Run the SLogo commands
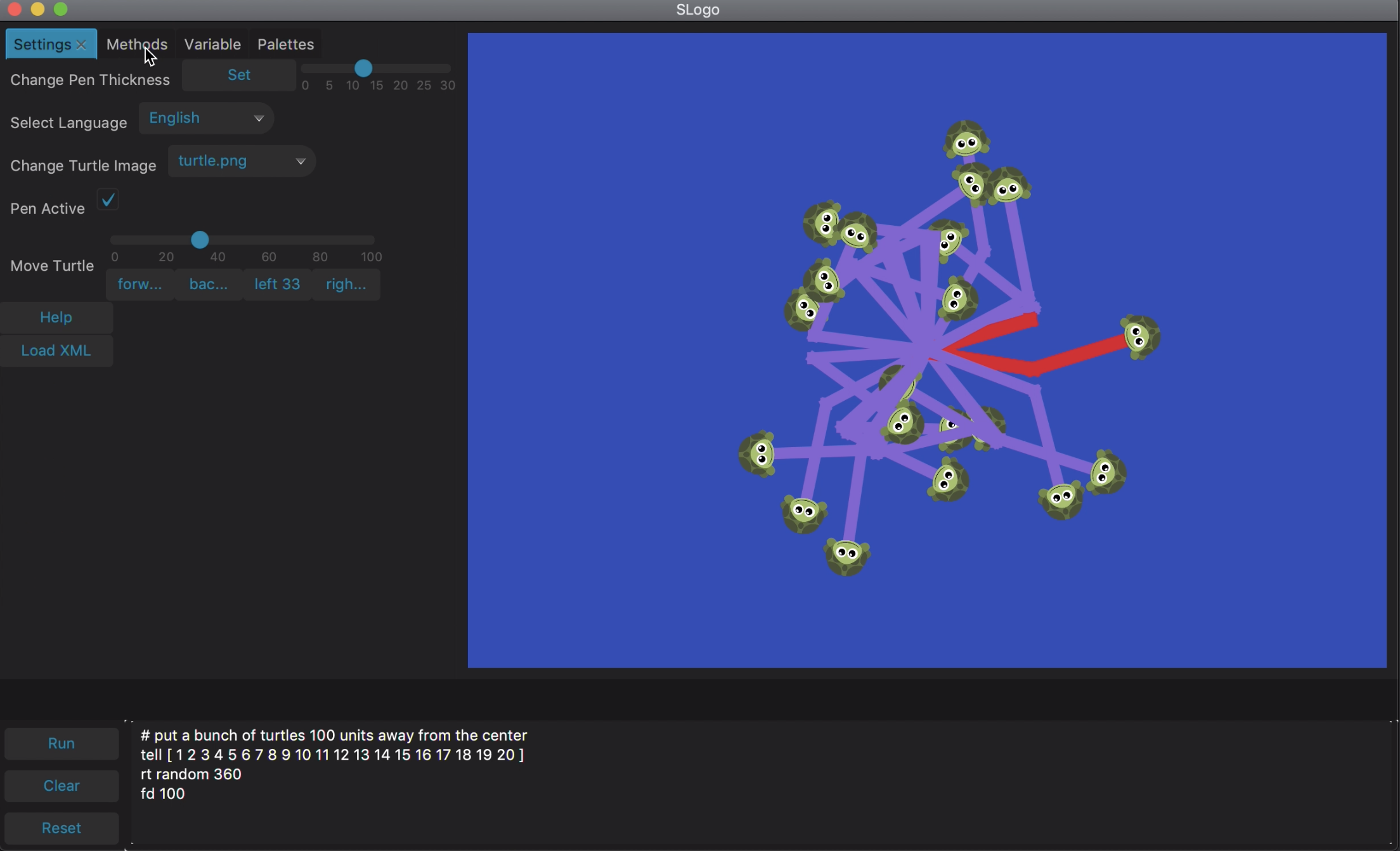Viewport: 1400px width, 851px height. click(x=62, y=743)
